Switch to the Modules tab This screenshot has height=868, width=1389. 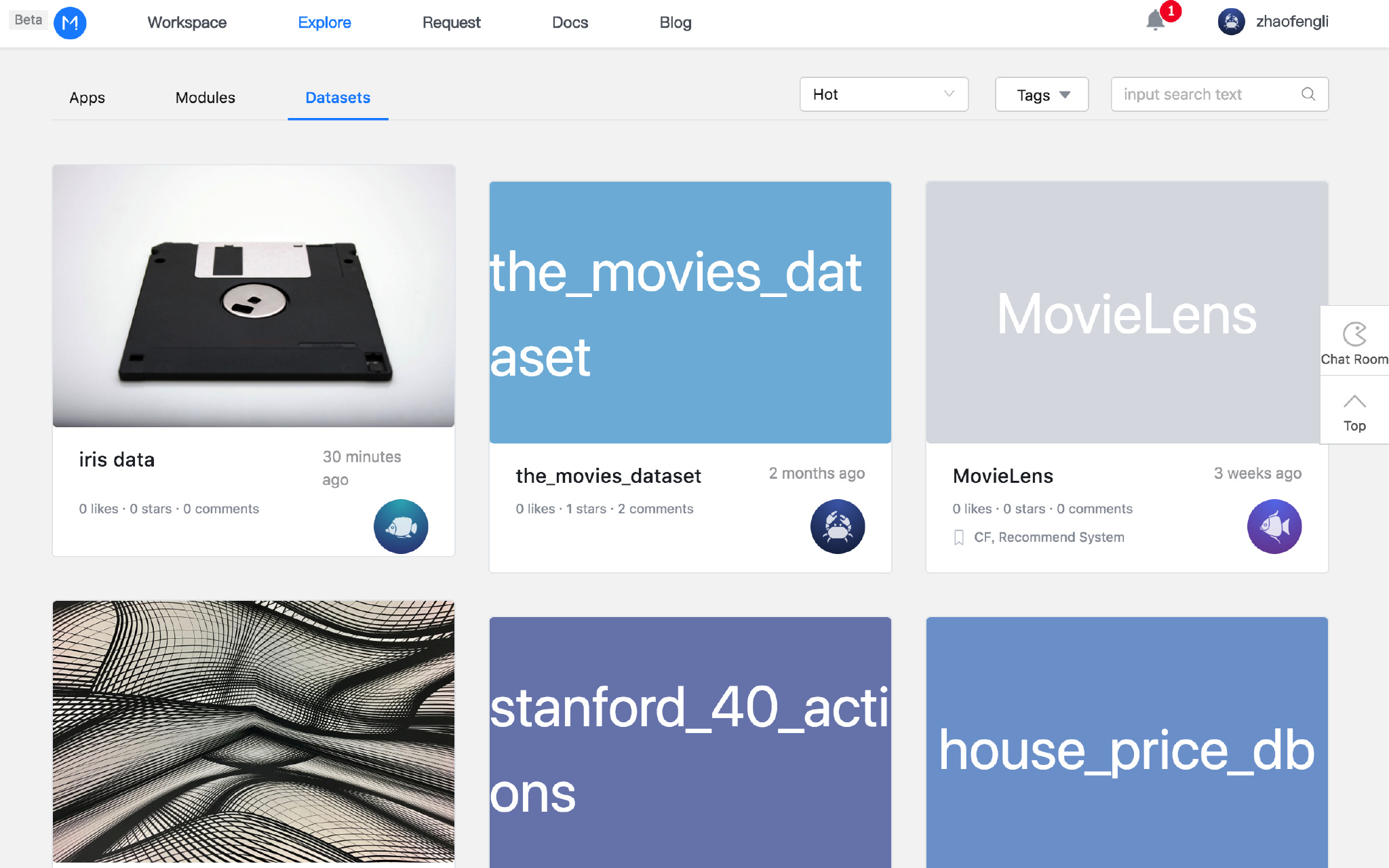206,98
